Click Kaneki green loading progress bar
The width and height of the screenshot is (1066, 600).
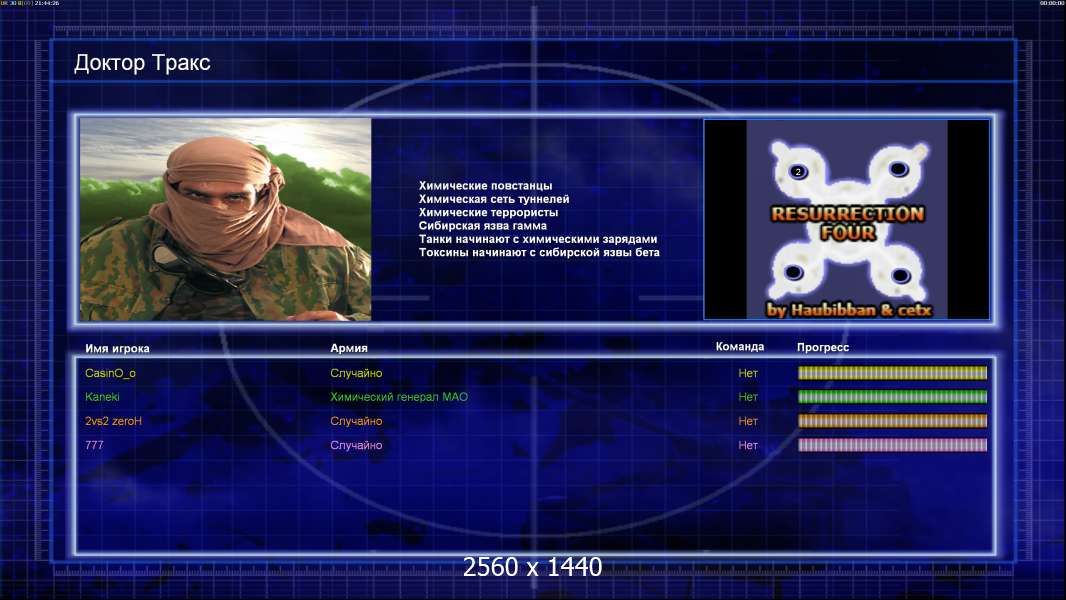pos(892,397)
